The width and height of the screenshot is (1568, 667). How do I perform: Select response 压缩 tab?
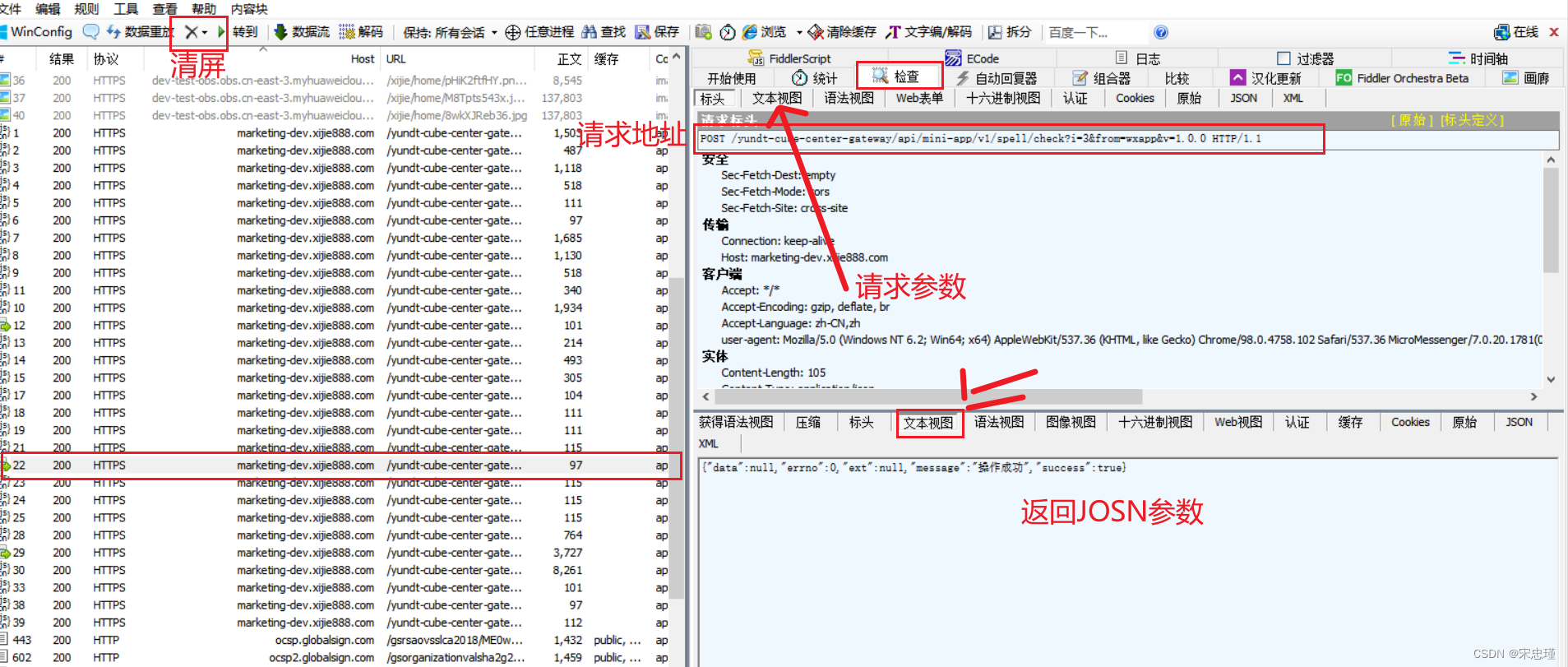coord(808,422)
